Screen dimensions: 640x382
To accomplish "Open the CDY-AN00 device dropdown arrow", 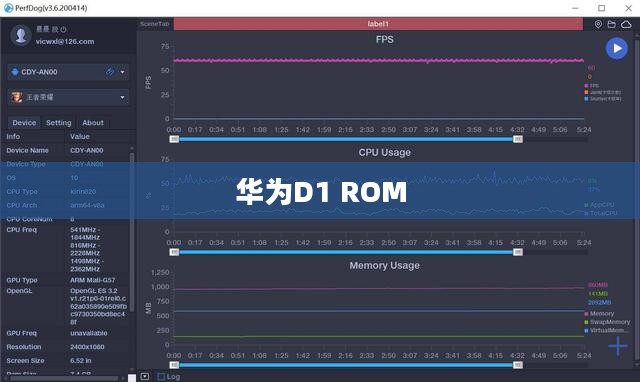I will (x=122, y=72).
